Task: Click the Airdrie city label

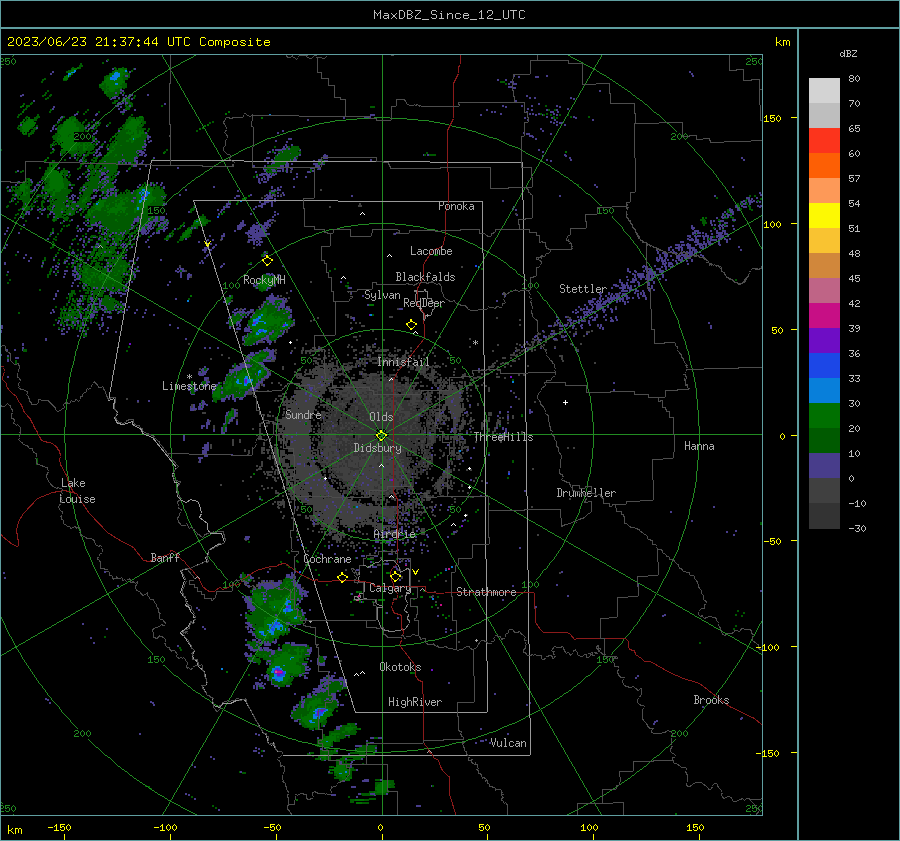Action: pos(394,534)
